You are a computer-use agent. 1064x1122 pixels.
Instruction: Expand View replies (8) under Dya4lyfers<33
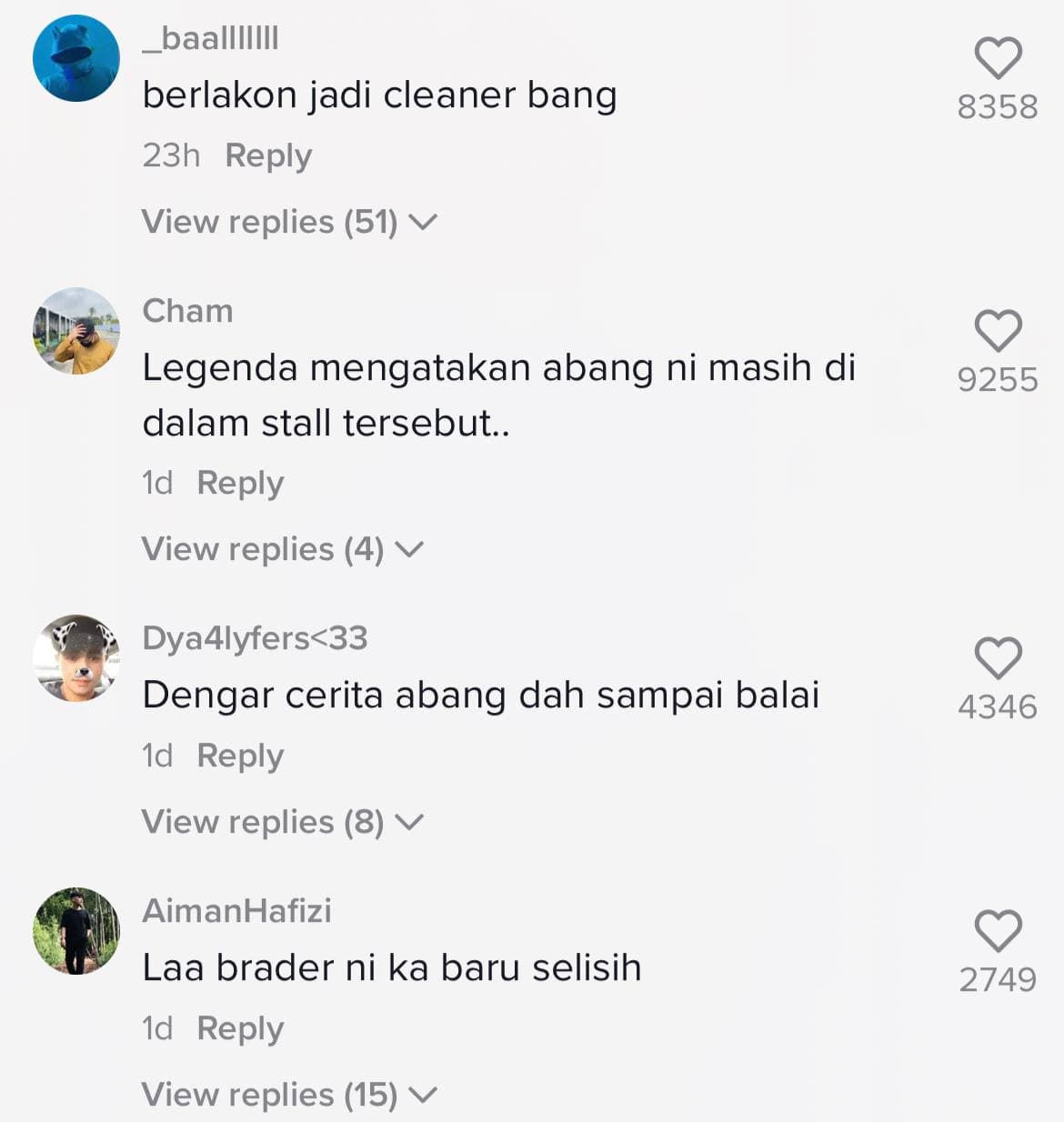283,822
